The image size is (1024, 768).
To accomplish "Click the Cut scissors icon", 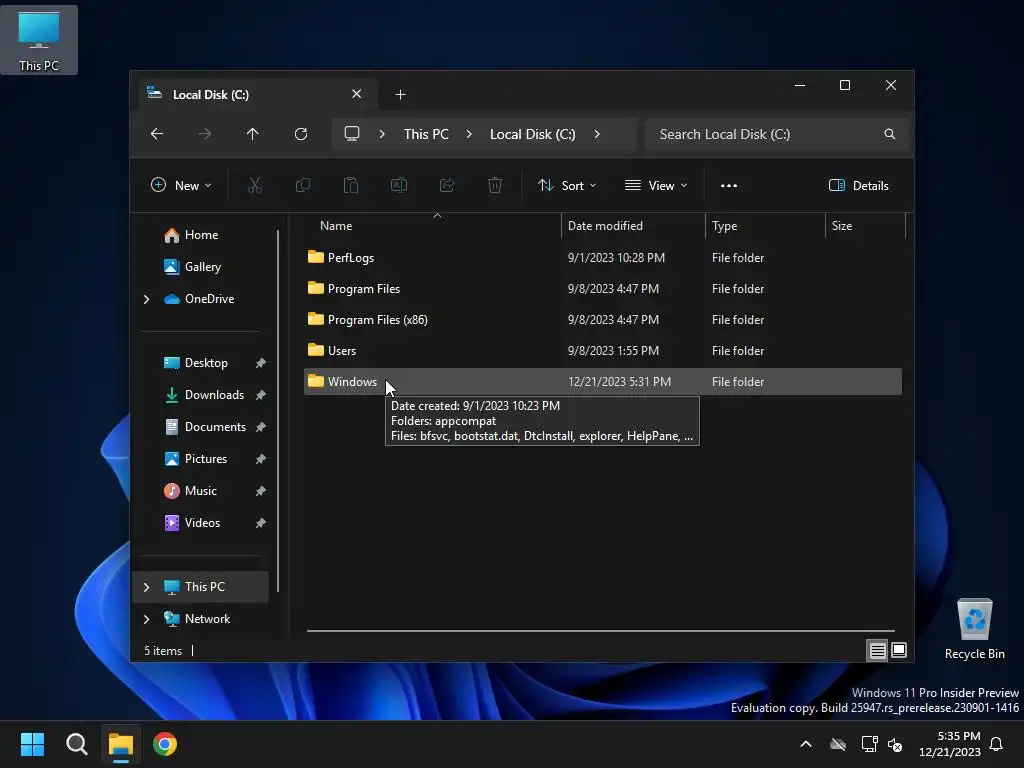I will (x=255, y=185).
